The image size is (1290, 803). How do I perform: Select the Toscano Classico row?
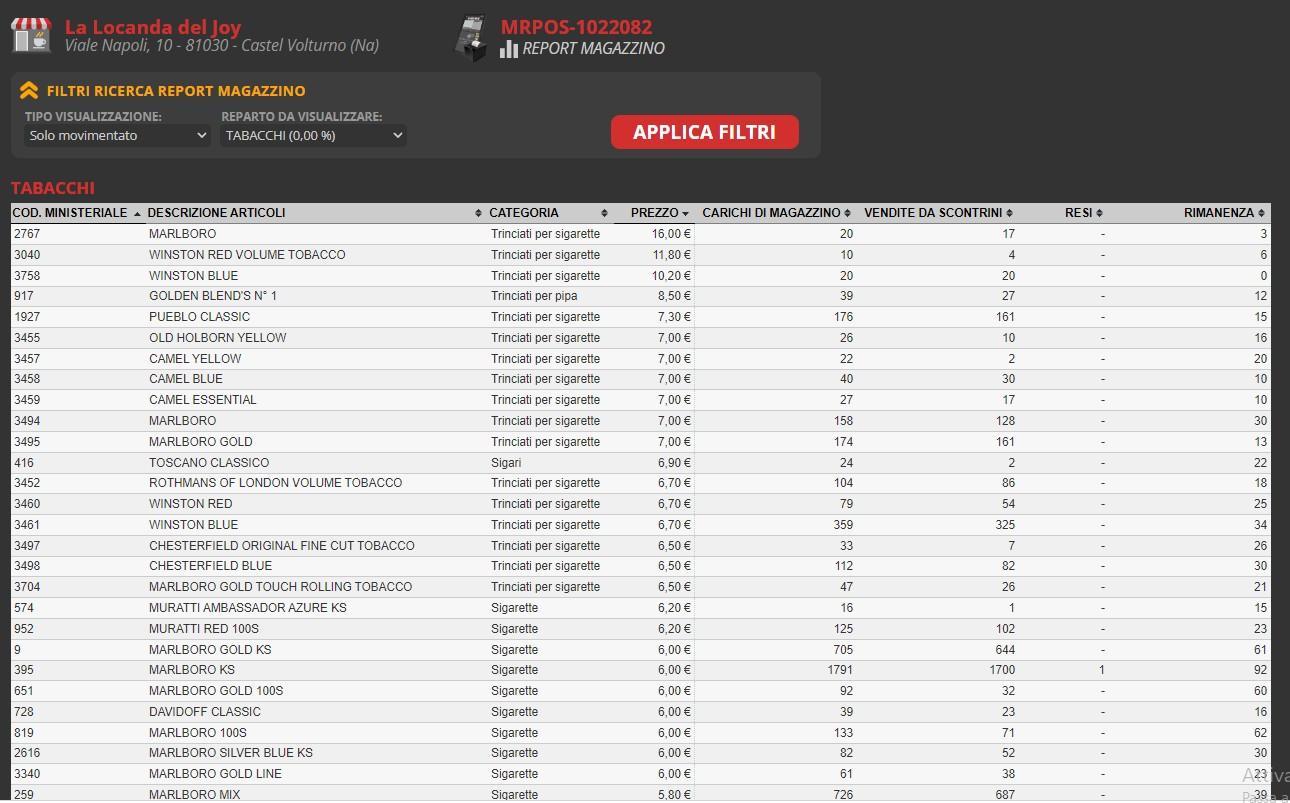[x=640, y=463]
